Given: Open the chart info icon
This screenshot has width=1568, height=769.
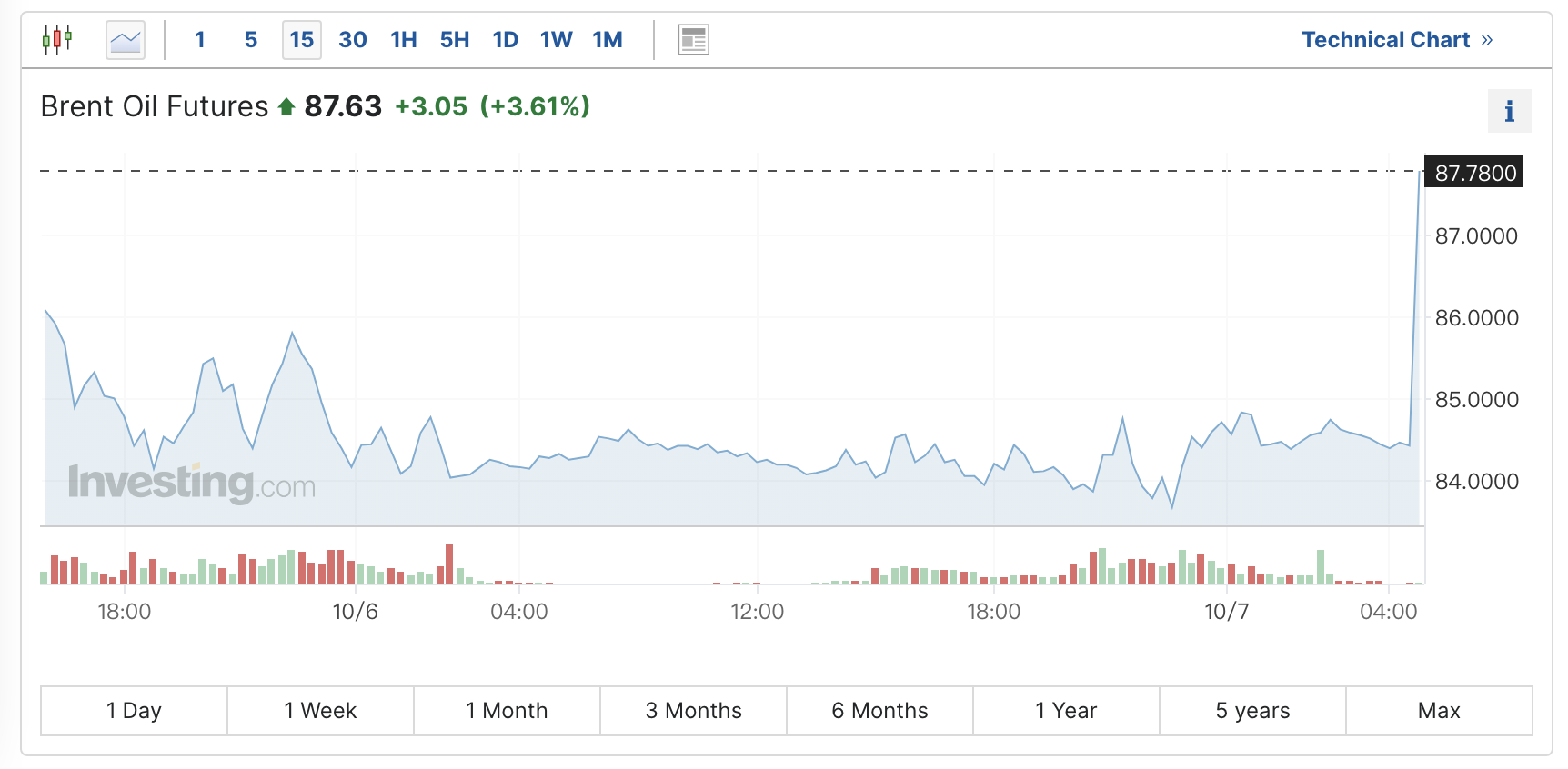Looking at the screenshot, I should point(1509,111).
